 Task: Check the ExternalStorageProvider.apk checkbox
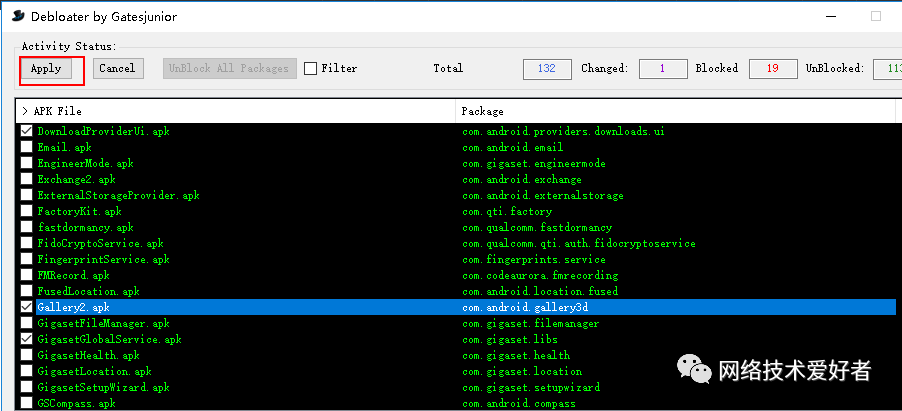26,195
